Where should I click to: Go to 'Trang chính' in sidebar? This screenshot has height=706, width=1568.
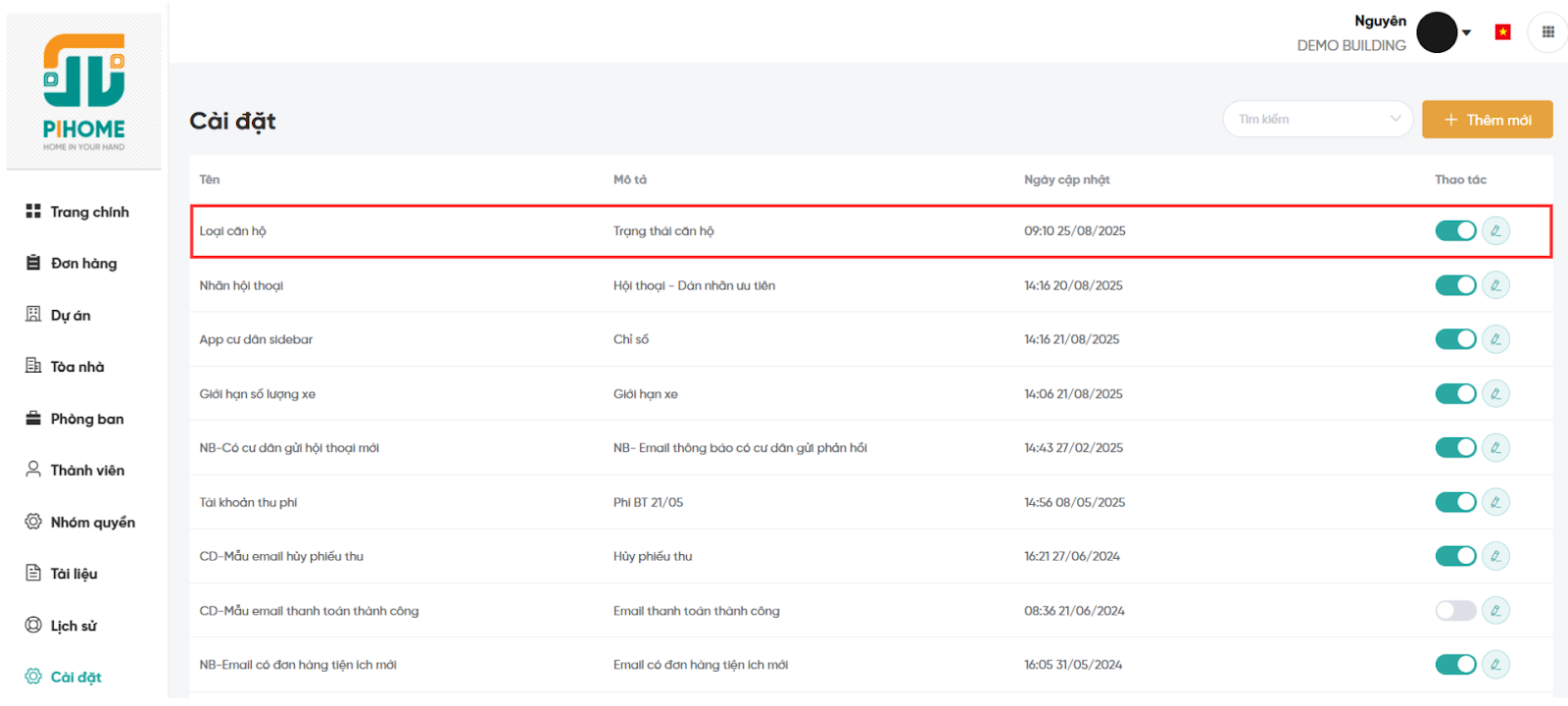point(89,212)
